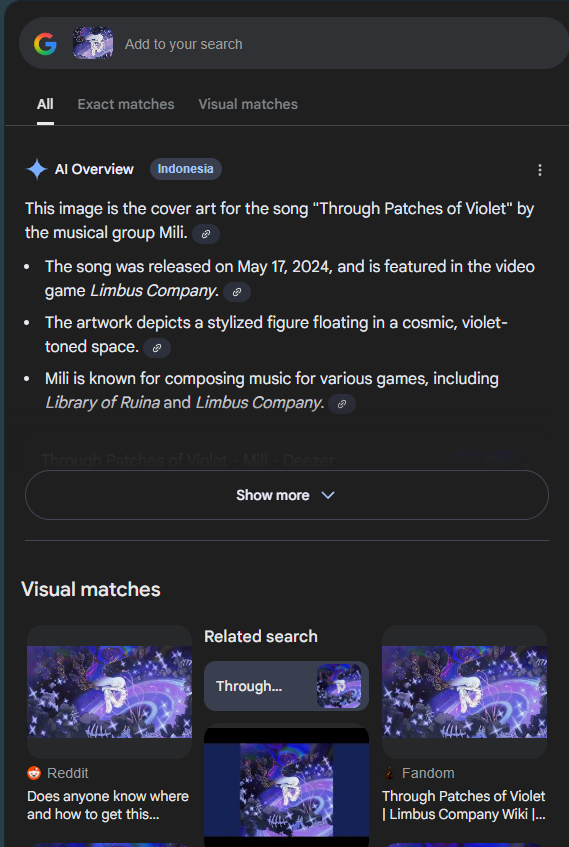
Task: Click the Fandom source icon
Action: (389, 774)
